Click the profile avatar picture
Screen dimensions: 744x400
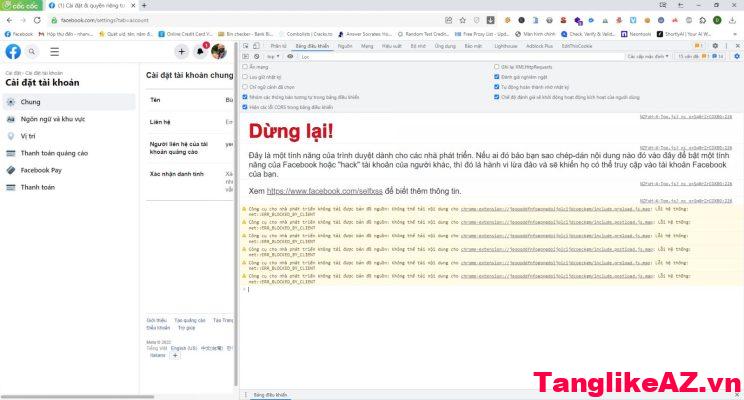[x=218, y=52]
